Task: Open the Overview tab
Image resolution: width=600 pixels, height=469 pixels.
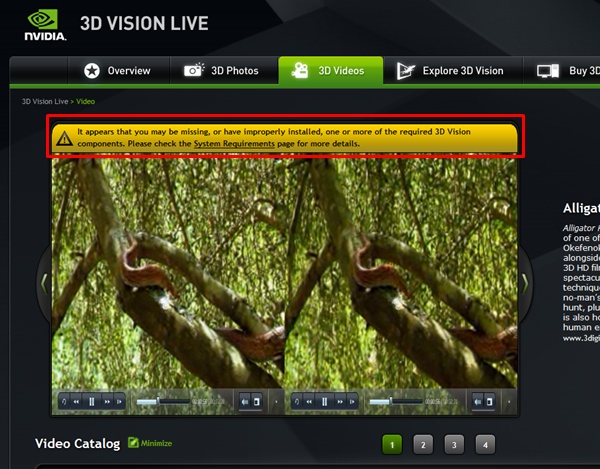Action: tap(118, 71)
